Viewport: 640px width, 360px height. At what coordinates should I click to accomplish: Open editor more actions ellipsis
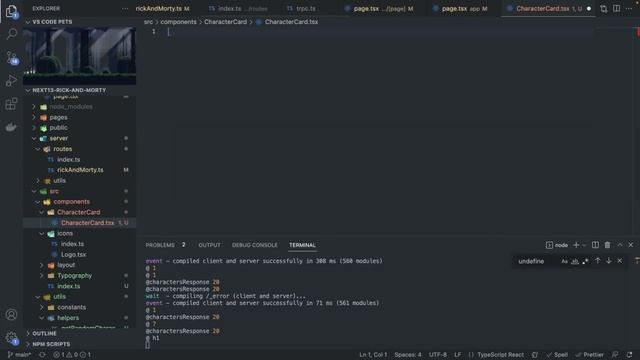click(629, 9)
